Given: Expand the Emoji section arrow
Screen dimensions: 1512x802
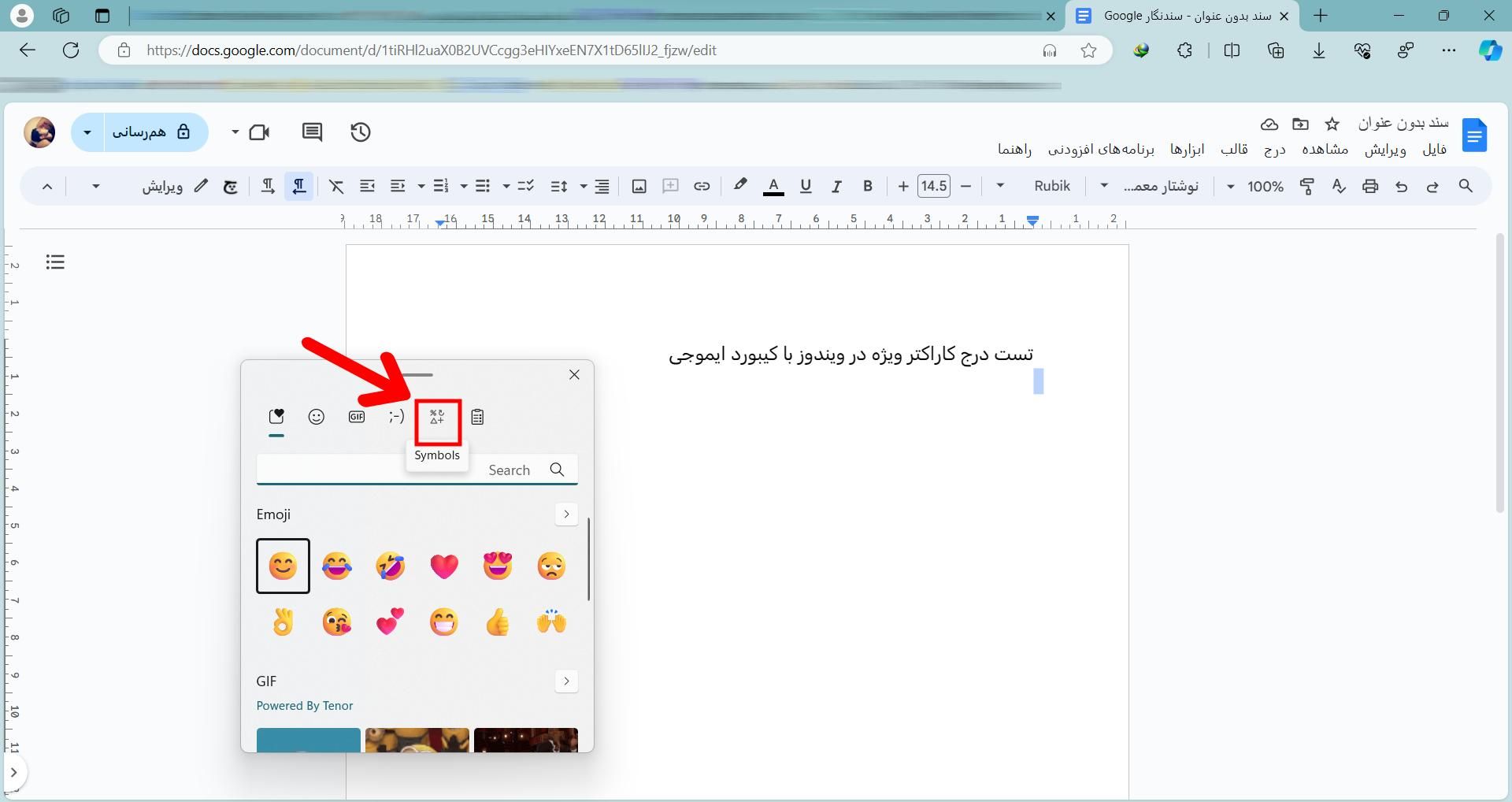Looking at the screenshot, I should click(x=566, y=514).
